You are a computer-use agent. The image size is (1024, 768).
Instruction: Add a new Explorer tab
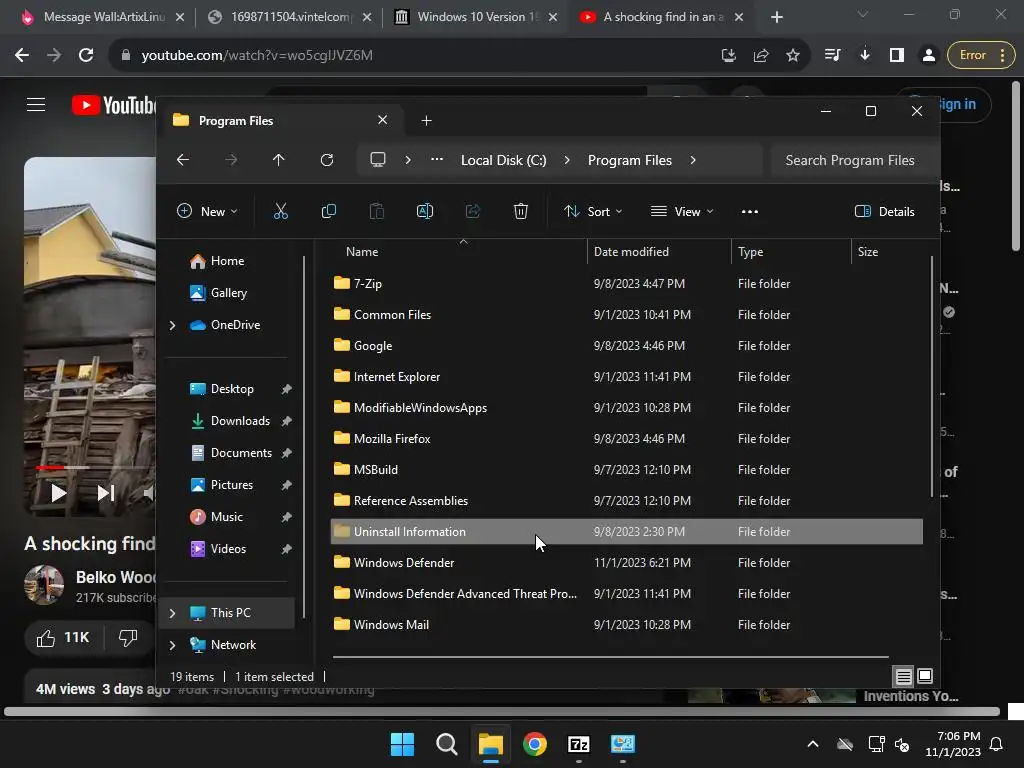click(426, 121)
